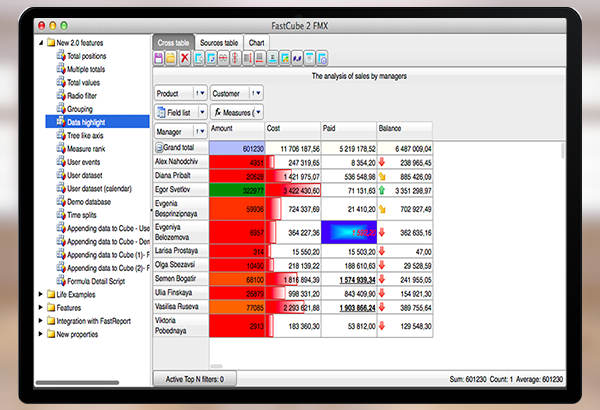
Task: Switch to the Sources table tab
Action: [x=218, y=43]
